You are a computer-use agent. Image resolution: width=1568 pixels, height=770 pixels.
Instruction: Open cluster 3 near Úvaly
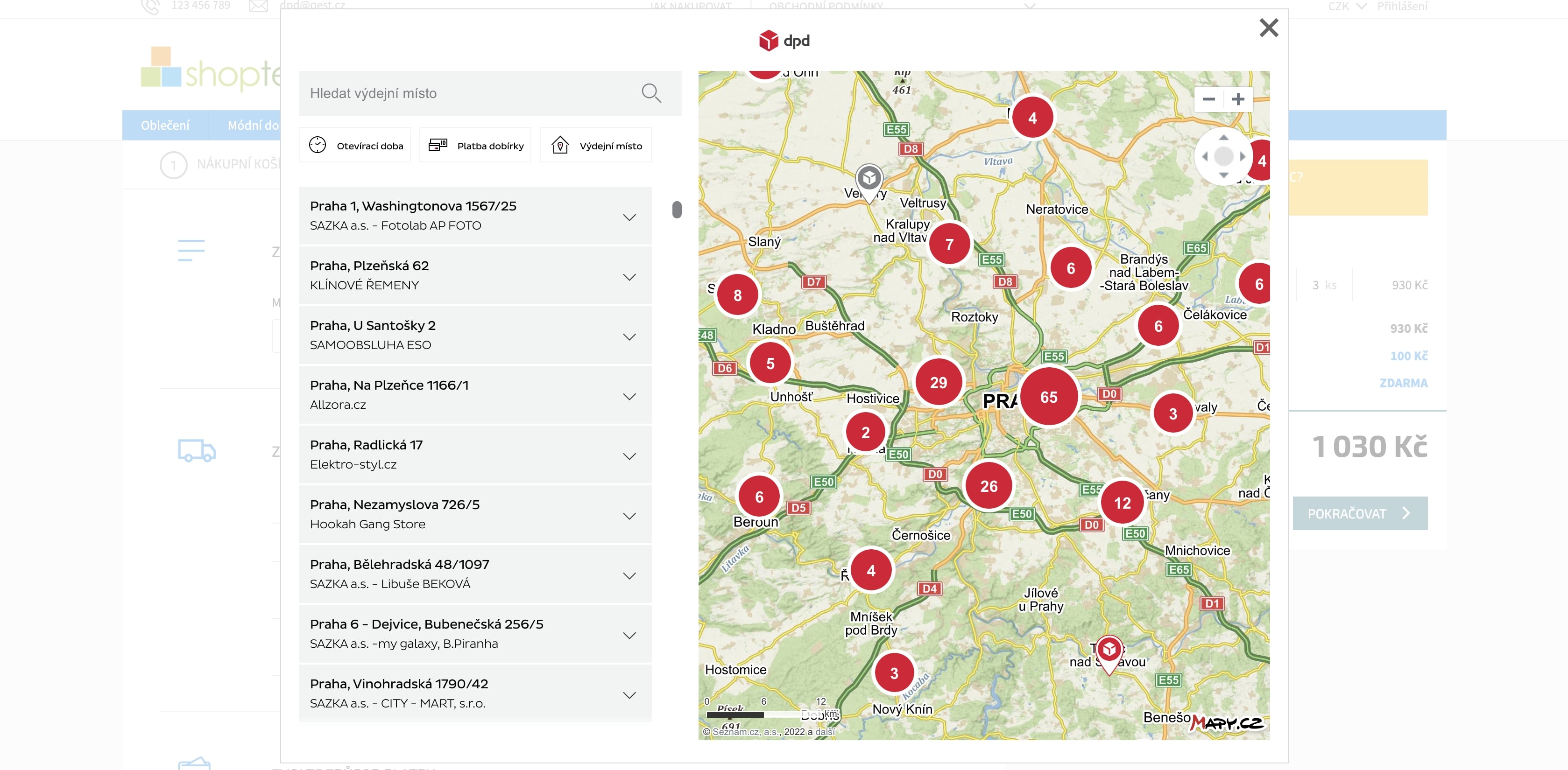[1172, 413]
